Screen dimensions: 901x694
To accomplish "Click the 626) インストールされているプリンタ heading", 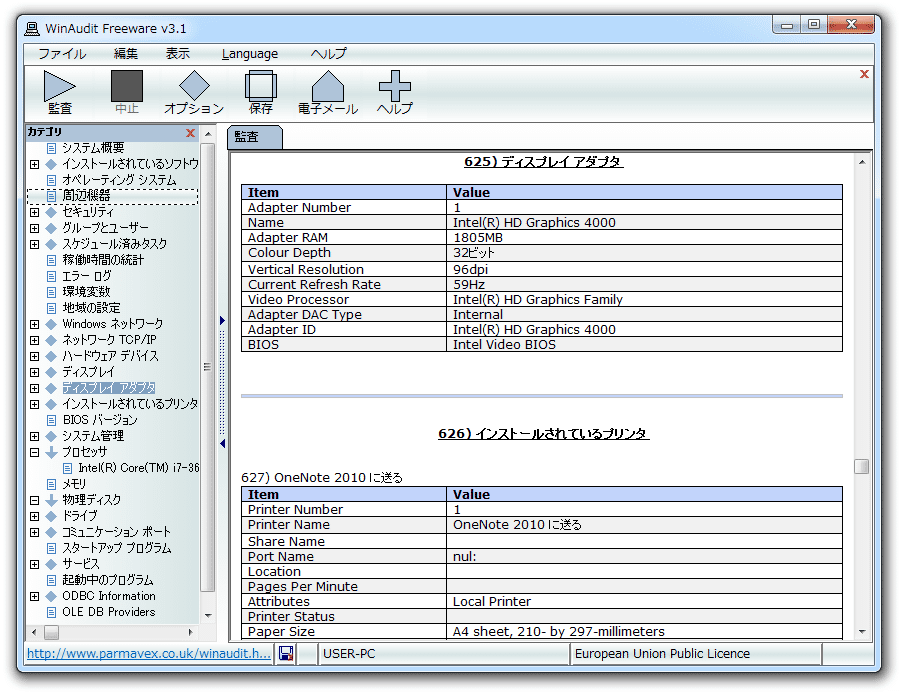I will tap(543, 434).
